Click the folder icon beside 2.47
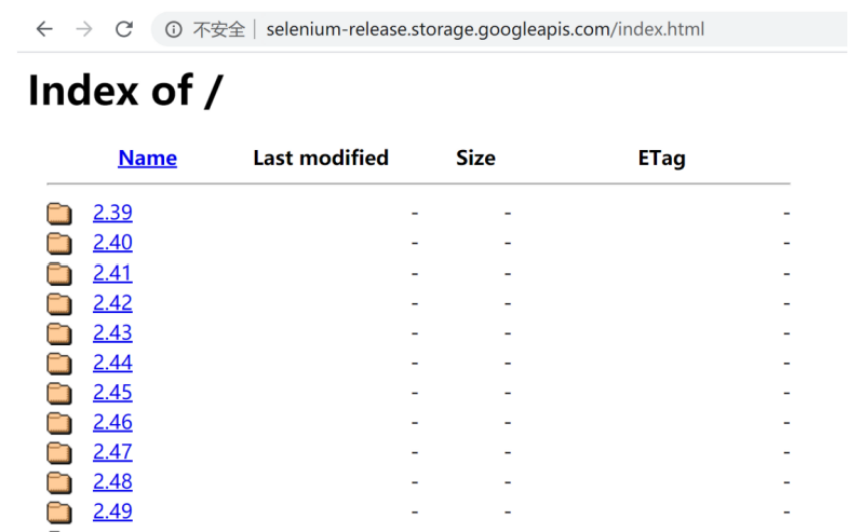The image size is (850, 532). coord(60,453)
